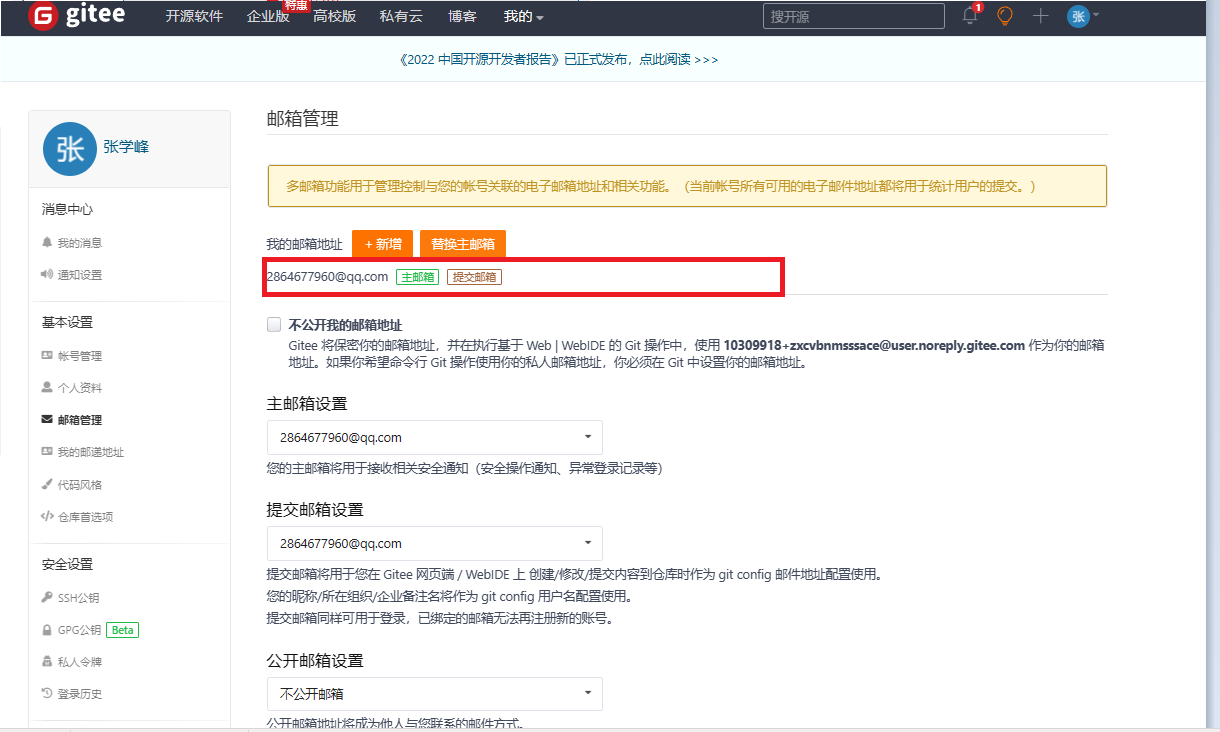Click the history icon beside 登录历史
The height and width of the screenshot is (732, 1220).
coord(47,694)
